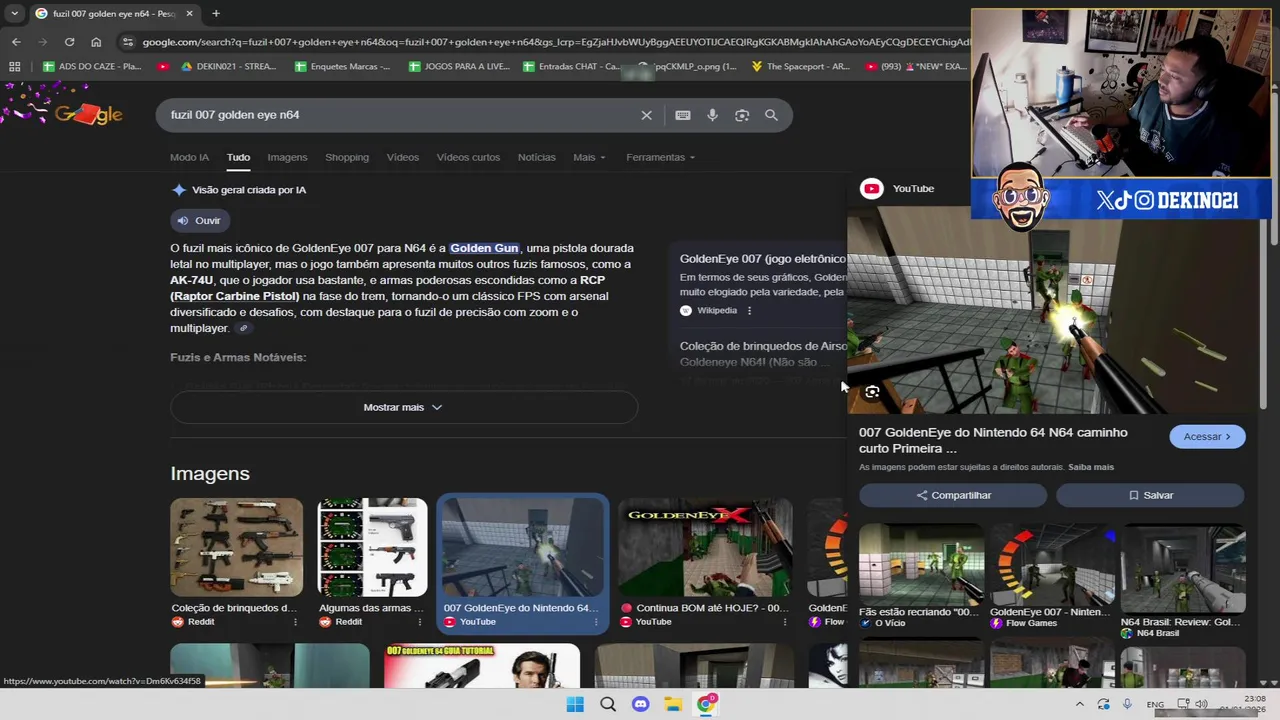This screenshot has width=1280, height=720.
Task: Clear the Google search box with X
Action: coord(646,115)
